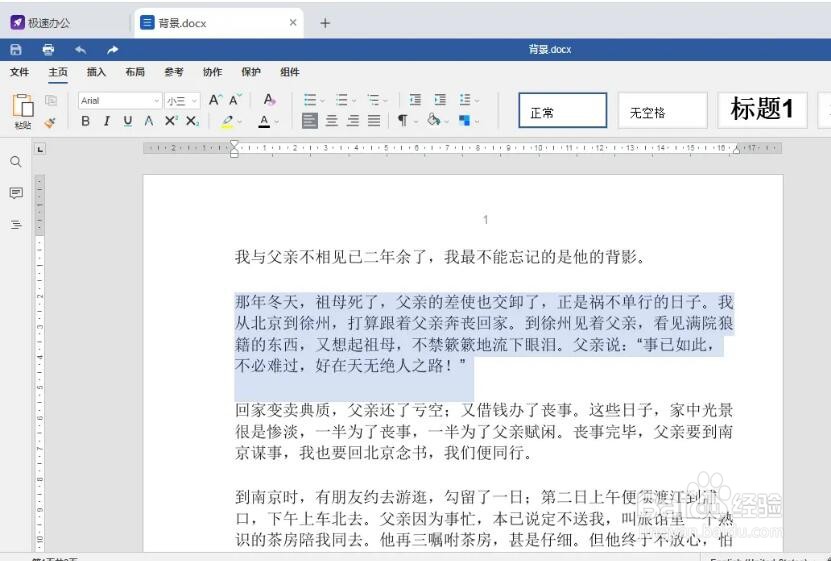
Task: Decrease font size with the smaller A icon
Action: tap(235, 100)
